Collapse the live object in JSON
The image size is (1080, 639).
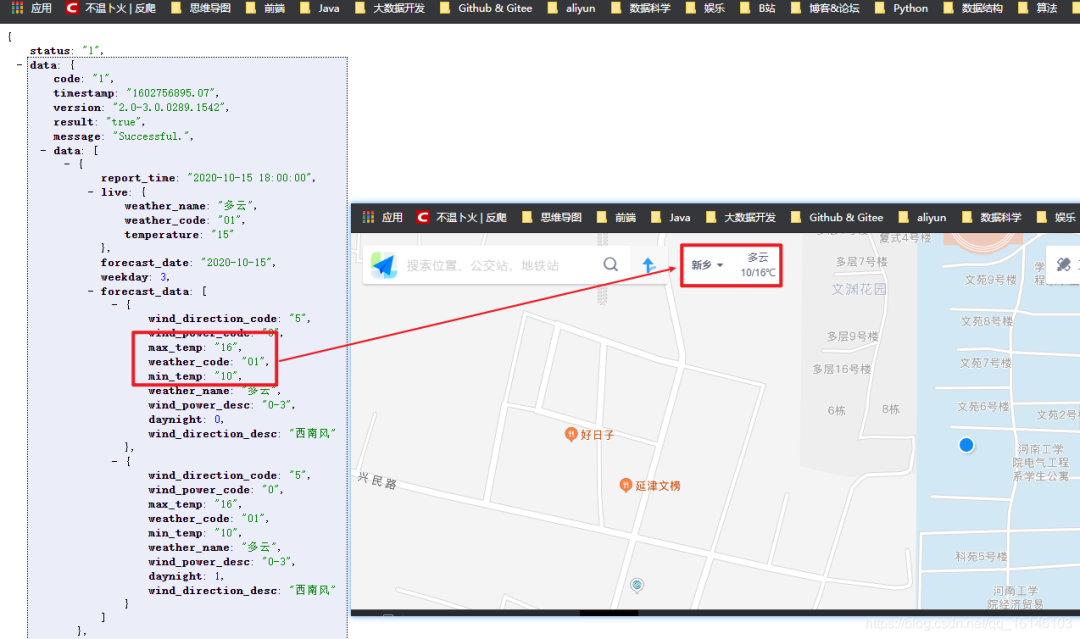coord(91,192)
